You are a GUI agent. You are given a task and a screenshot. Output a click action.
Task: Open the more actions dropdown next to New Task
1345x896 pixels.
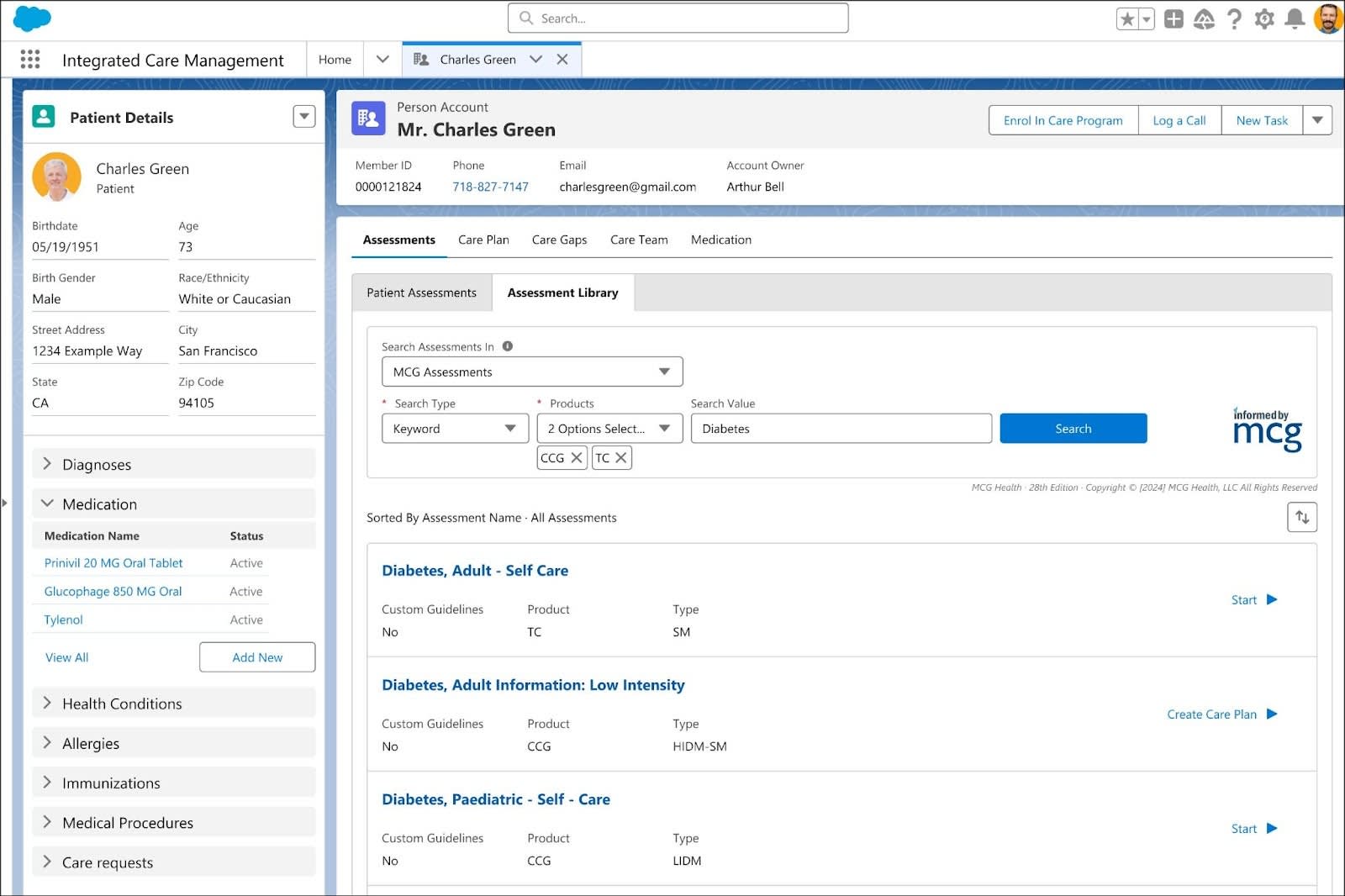(x=1317, y=120)
